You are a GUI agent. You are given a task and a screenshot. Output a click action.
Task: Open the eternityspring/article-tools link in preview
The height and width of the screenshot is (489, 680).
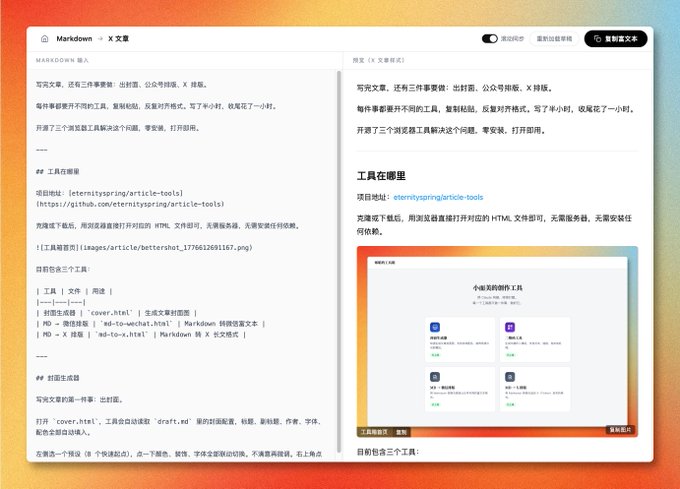pyautogui.click(x=438, y=197)
